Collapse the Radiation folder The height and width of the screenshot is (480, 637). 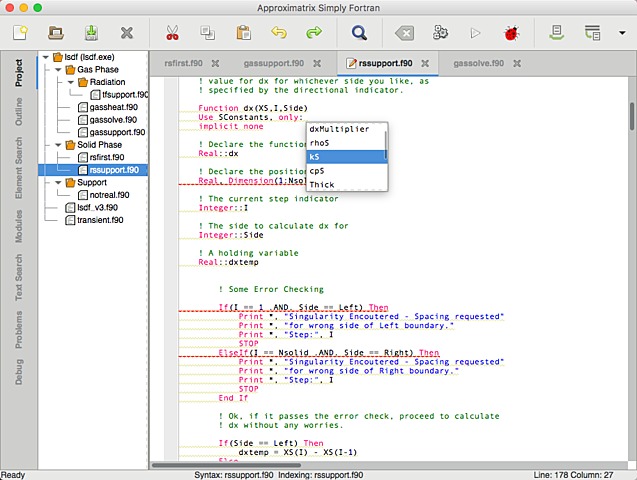coord(71,82)
